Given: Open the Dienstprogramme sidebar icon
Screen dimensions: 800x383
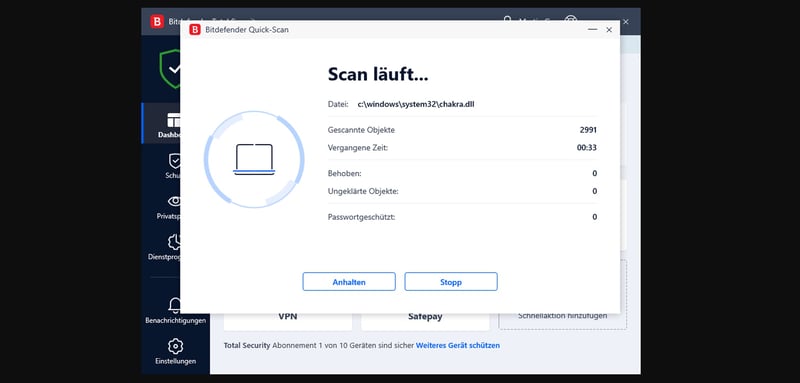Looking at the screenshot, I should 174,242.
